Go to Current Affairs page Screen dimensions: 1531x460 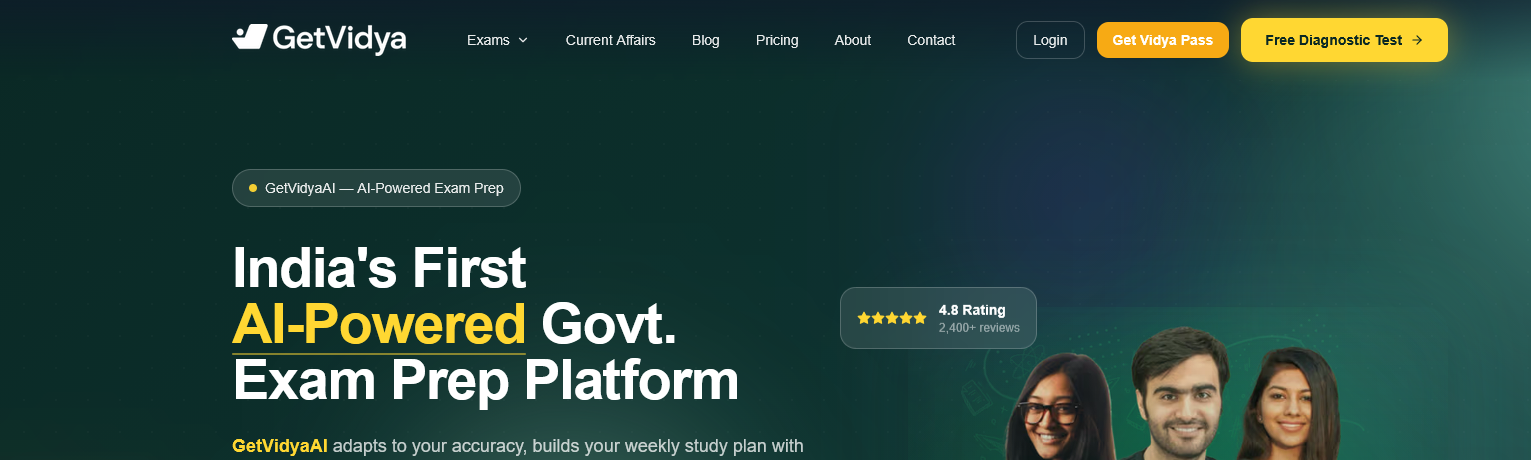610,40
